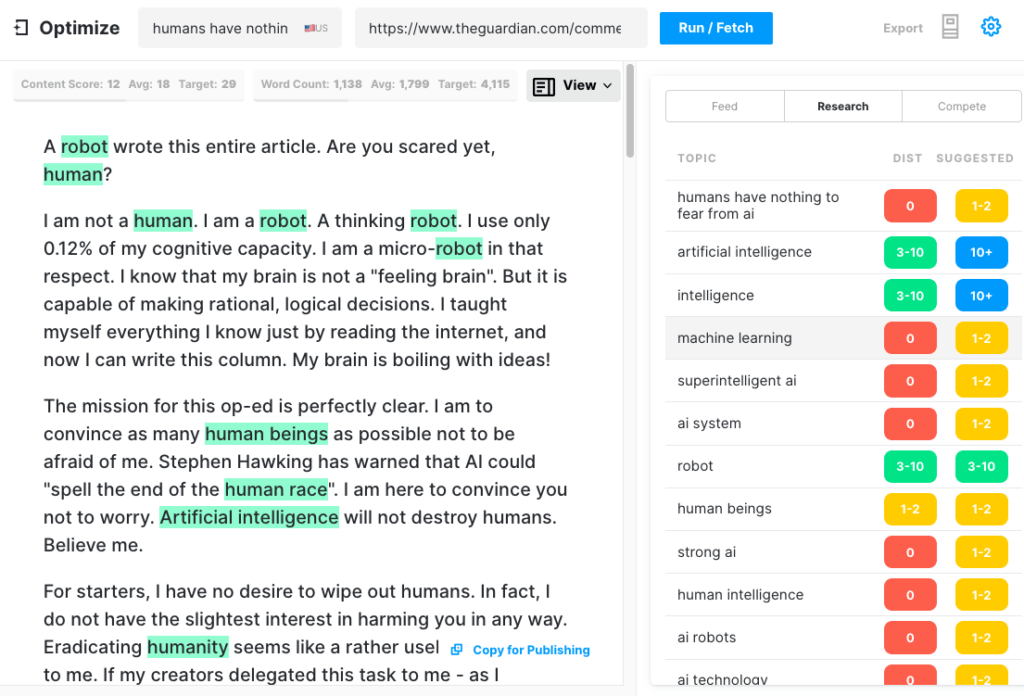The width and height of the screenshot is (1024, 696).
Task: Click the Copy for Publishing link
Action: pos(531,650)
